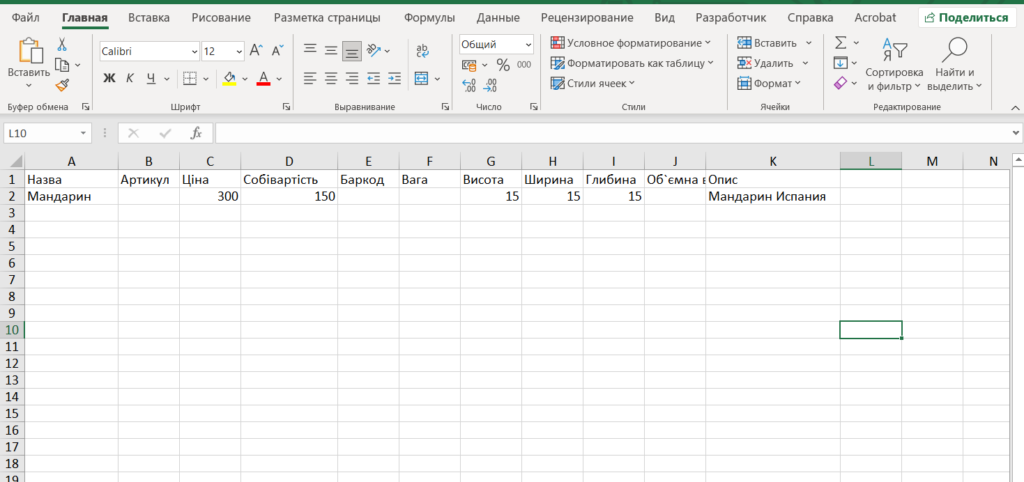Increase decimal places
Image resolution: width=1024 pixels, height=482 pixels.
coord(469,86)
